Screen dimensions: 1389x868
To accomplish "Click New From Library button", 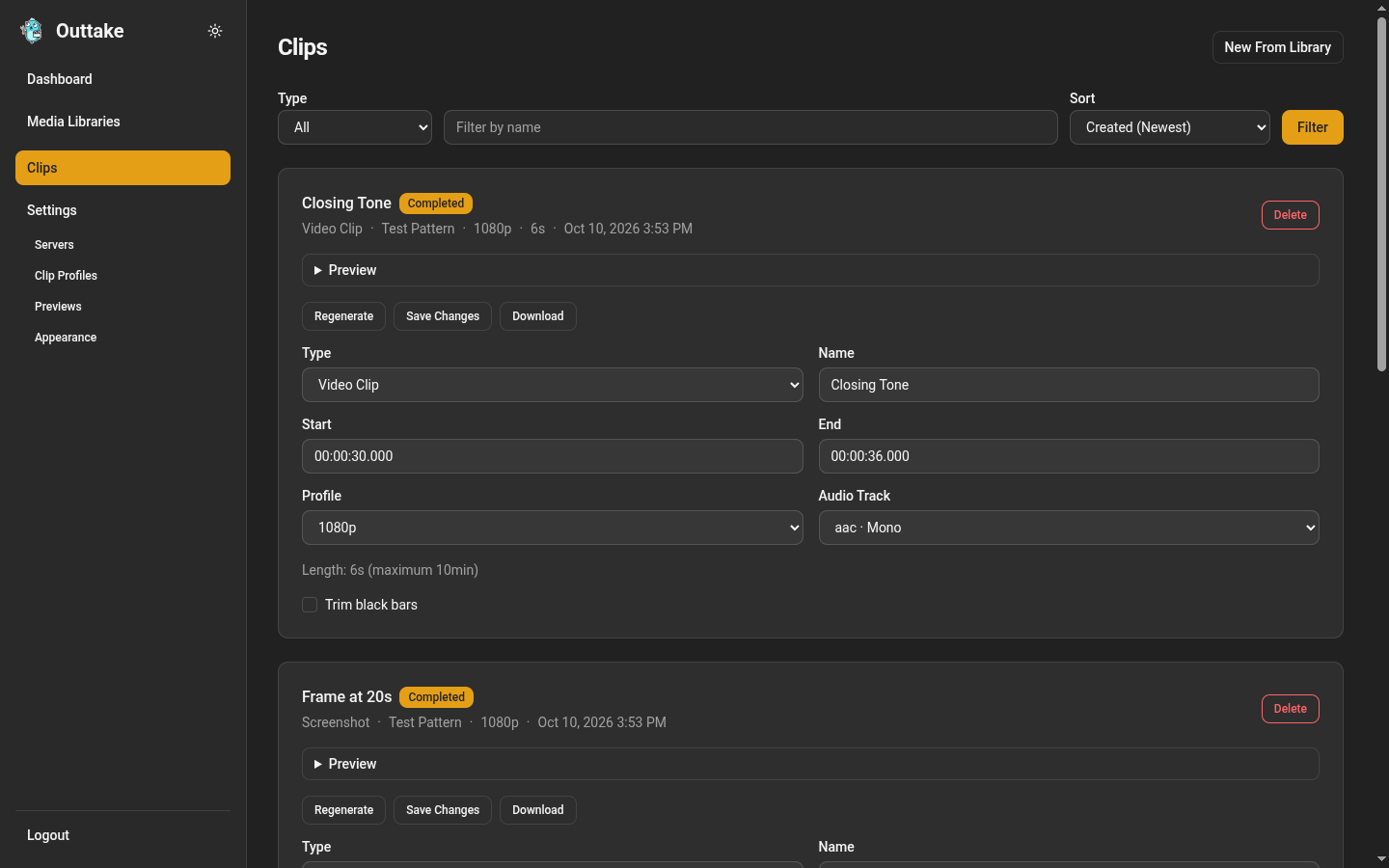I will click(1277, 47).
